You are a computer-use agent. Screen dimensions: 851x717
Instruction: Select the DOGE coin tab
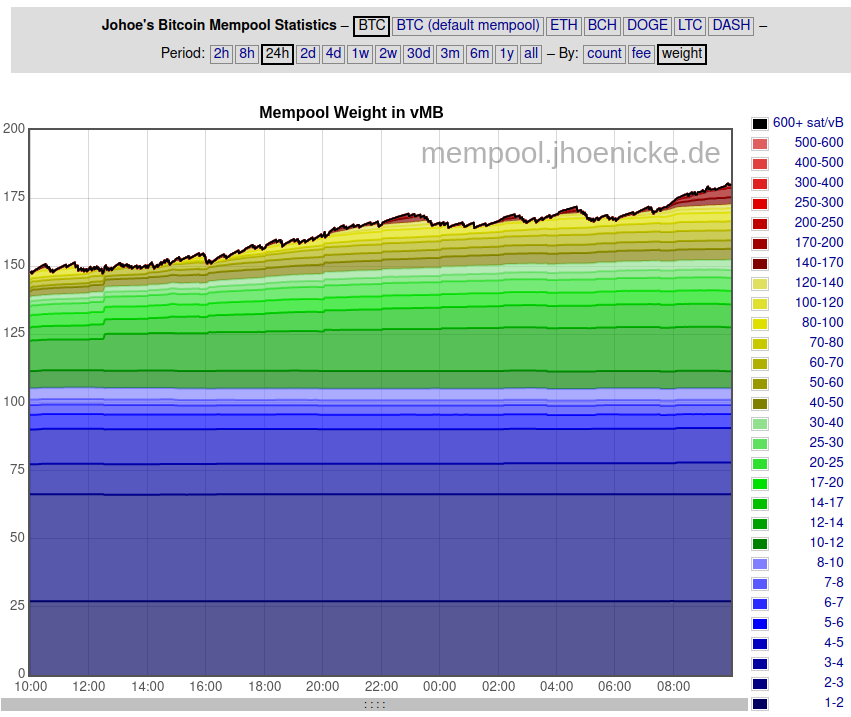coord(647,25)
